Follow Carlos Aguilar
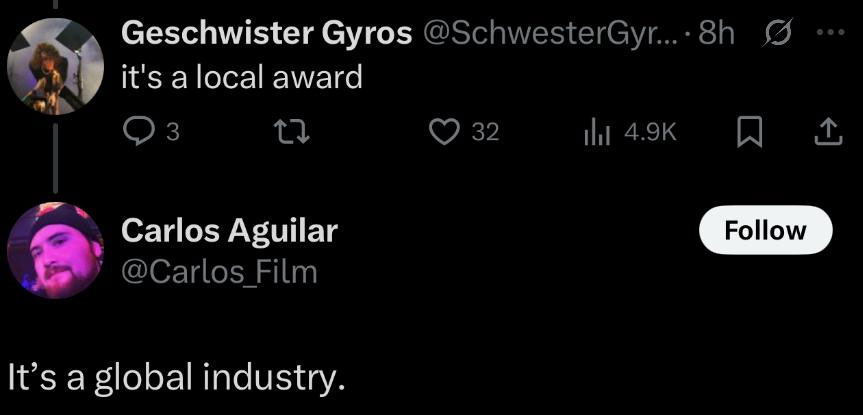863x415 pixels. (764, 230)
